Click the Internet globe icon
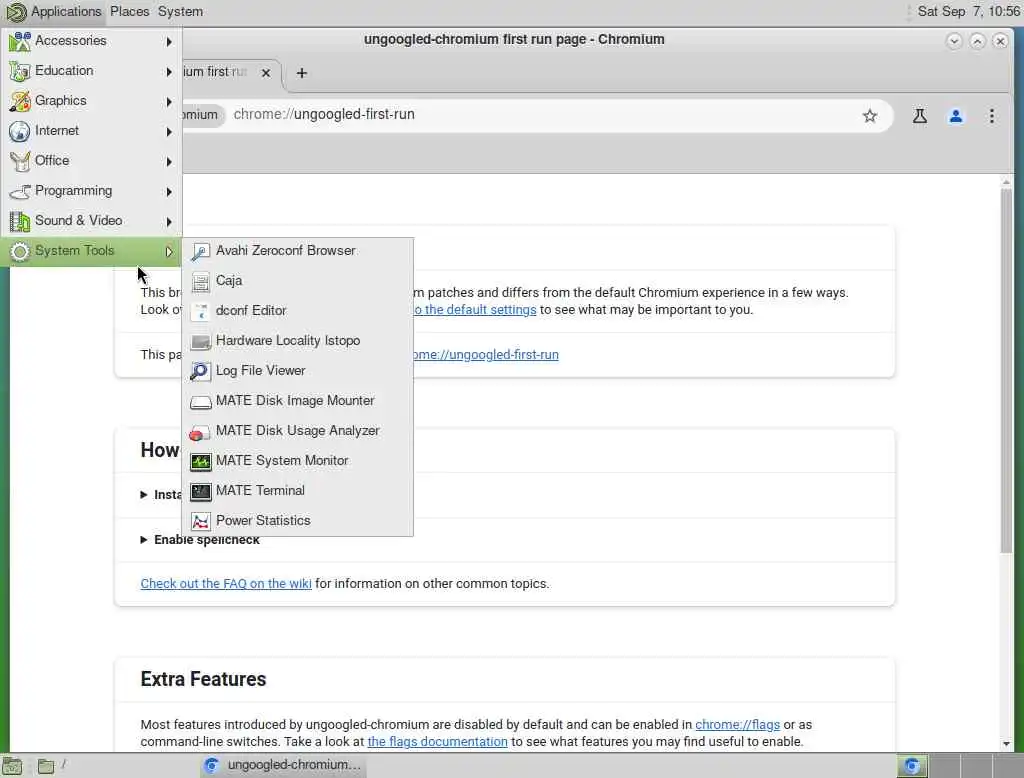Screen dimensions: 1024x778 pos(20,131)
